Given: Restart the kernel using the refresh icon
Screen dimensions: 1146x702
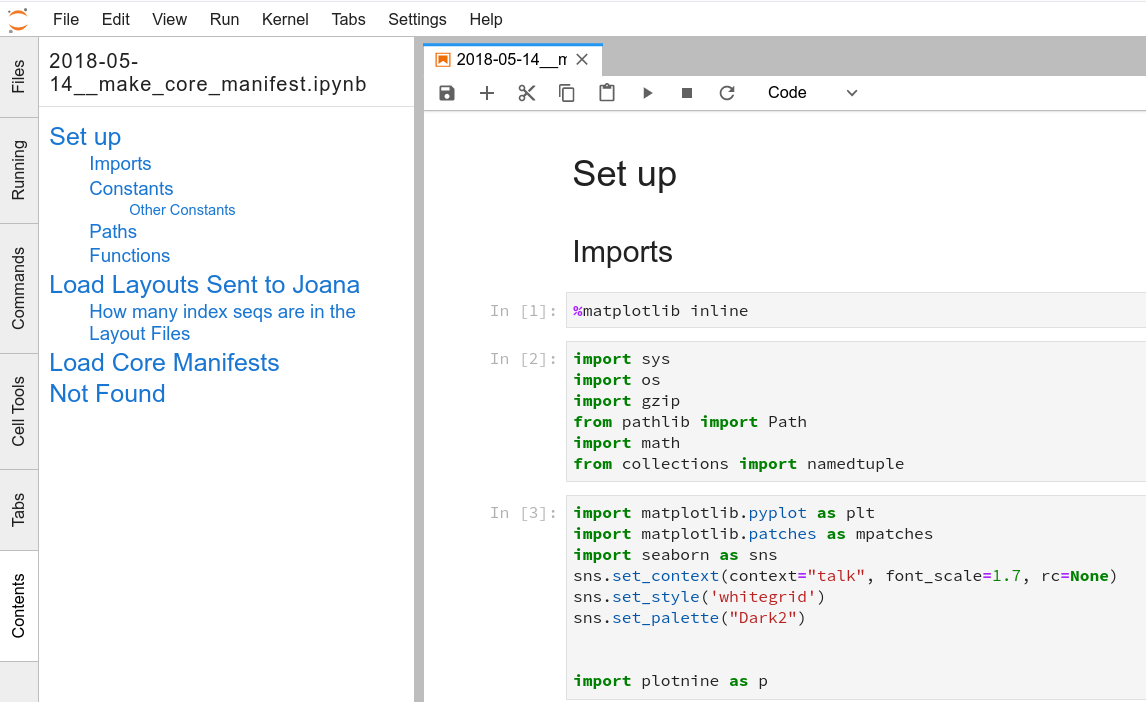Looking at the screenshot, I should point(727,92).
